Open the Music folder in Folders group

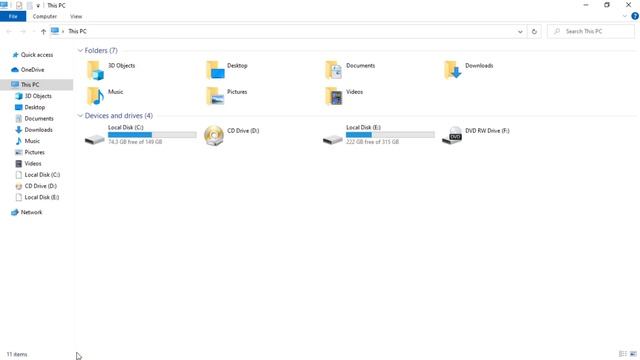pyautogui.click(x=95, y=96)
